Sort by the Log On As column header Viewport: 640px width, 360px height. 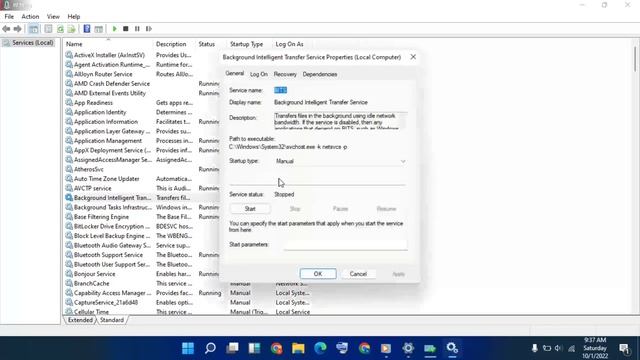(289, 44)
